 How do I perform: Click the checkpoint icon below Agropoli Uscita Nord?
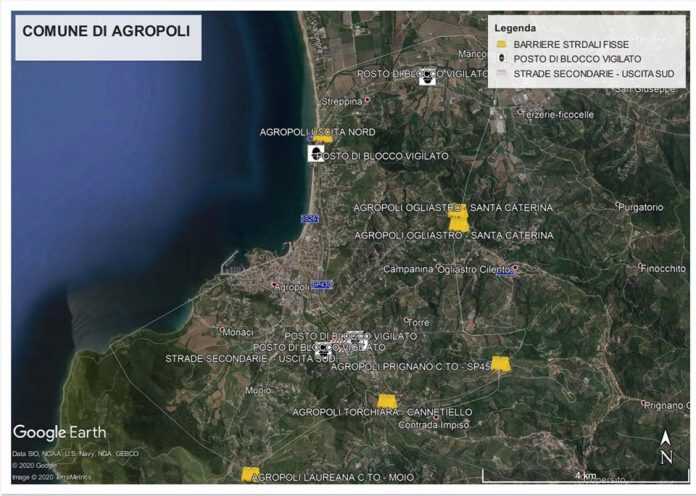[315, 154]
